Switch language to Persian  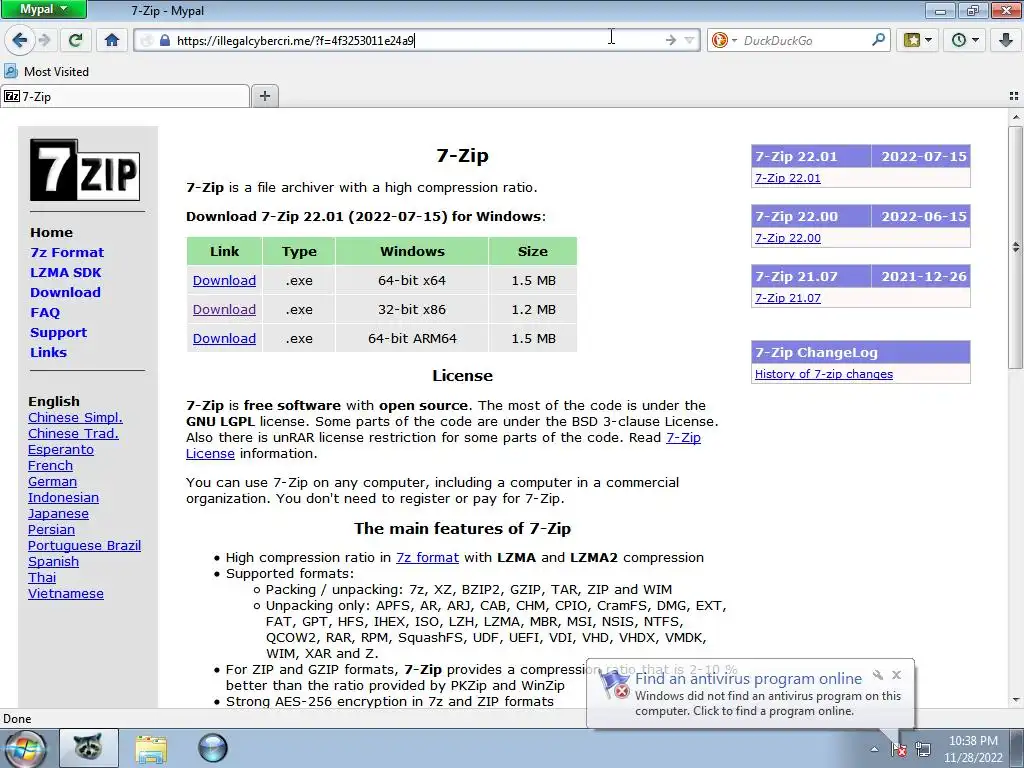52,530
